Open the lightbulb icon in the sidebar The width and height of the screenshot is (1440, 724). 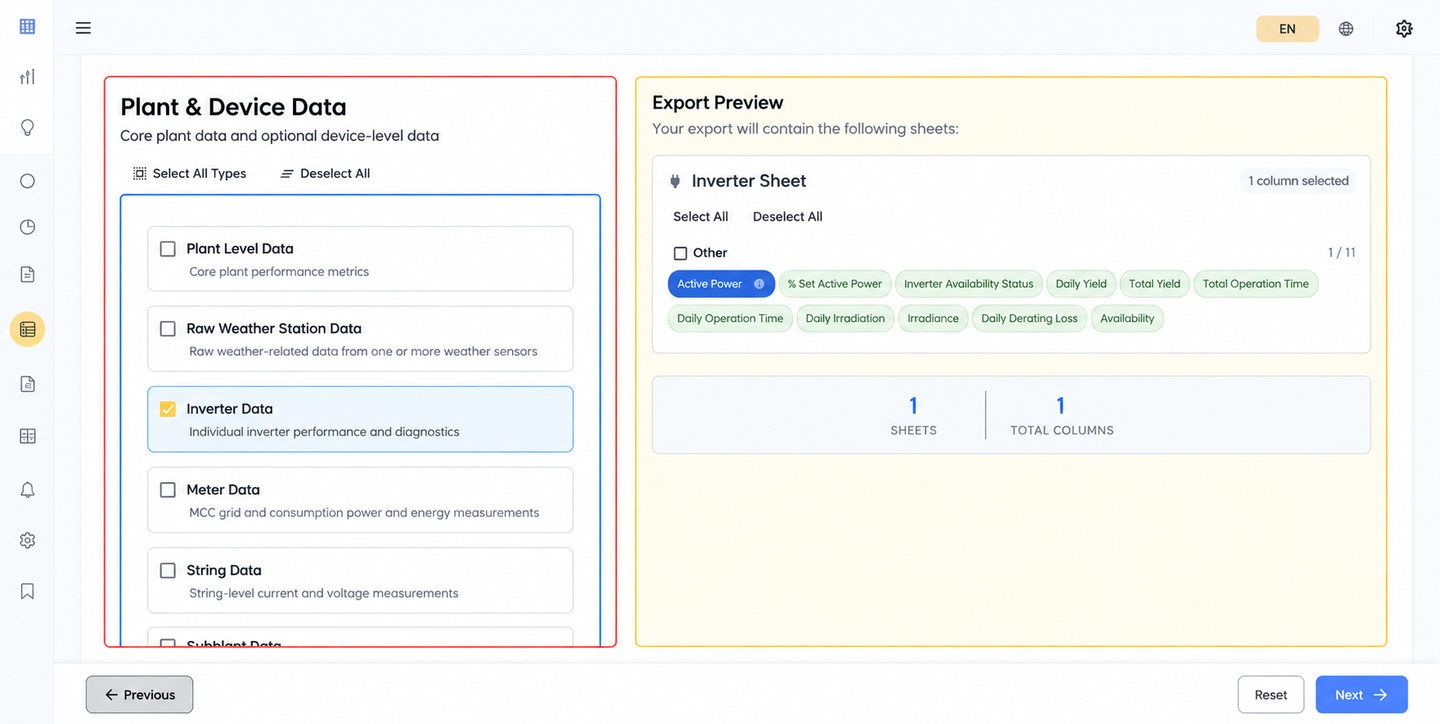point(27,127)
